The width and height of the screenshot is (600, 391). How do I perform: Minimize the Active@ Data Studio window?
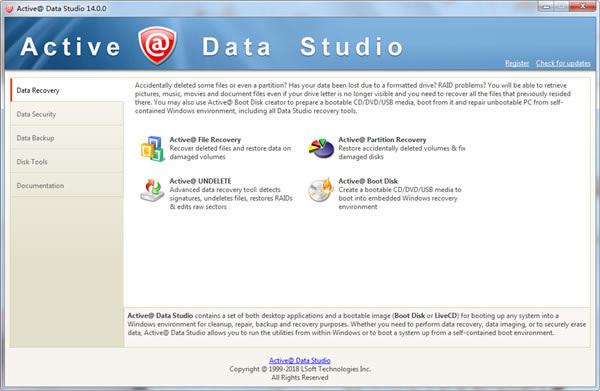(546, 6)
